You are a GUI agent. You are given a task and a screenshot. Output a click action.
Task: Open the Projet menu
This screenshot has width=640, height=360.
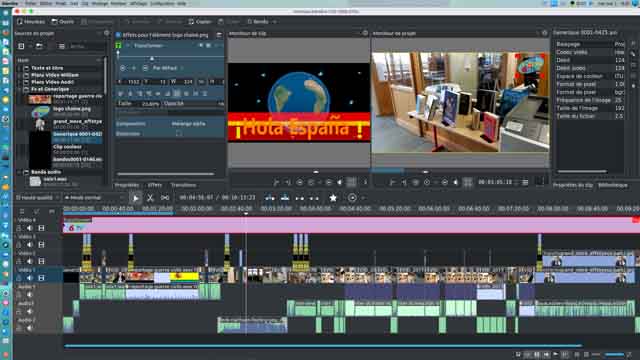tap(60, 3)
